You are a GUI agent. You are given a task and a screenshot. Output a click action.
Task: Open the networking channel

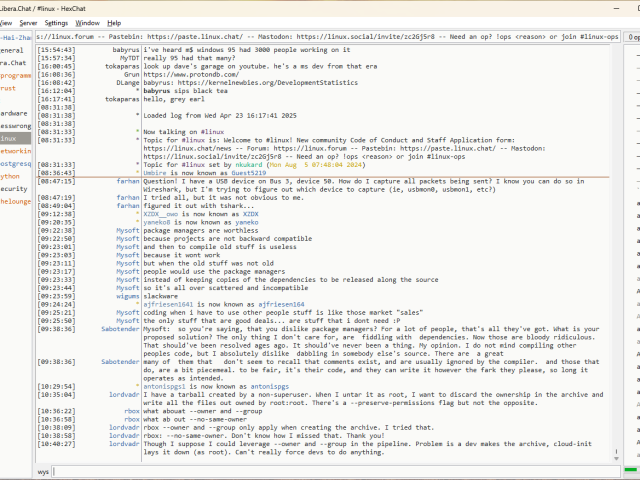point(14,151)
